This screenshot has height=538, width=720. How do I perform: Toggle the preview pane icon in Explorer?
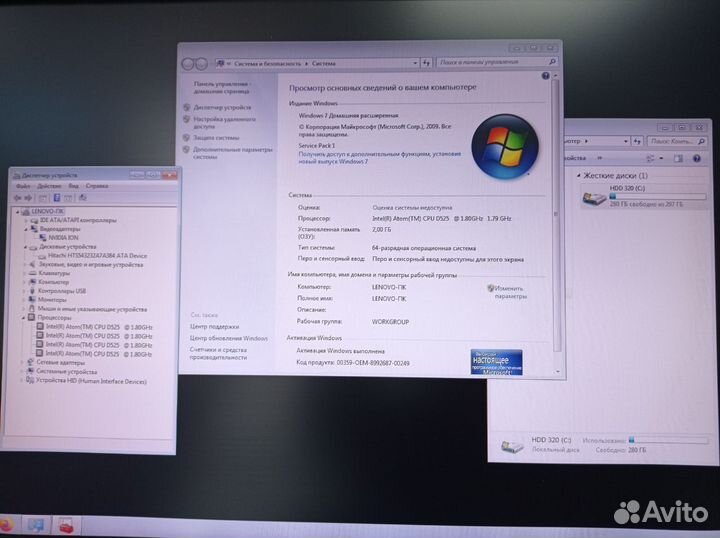(x=678, y=158)
